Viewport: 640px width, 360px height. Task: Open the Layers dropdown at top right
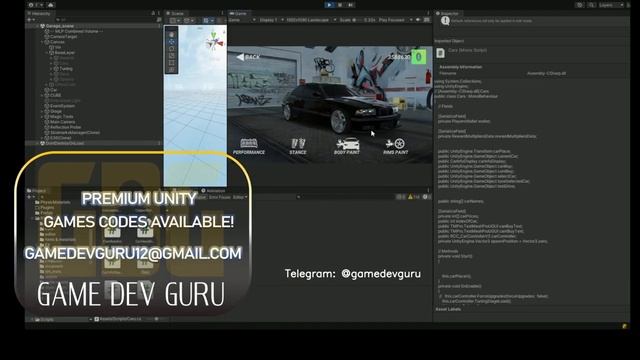[611, 5]
